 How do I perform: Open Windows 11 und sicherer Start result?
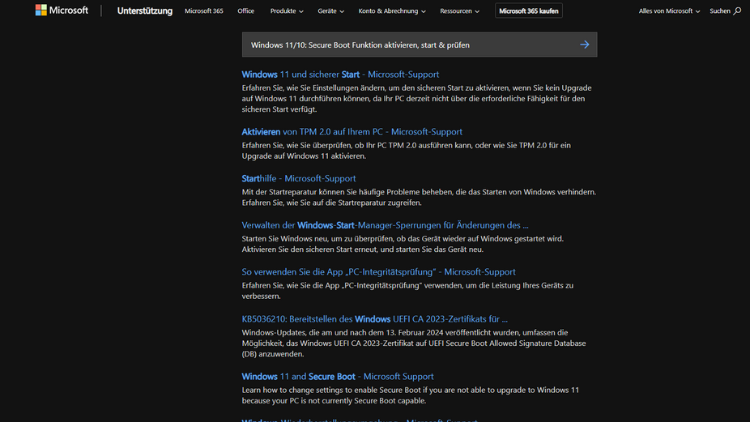(340, 74)
